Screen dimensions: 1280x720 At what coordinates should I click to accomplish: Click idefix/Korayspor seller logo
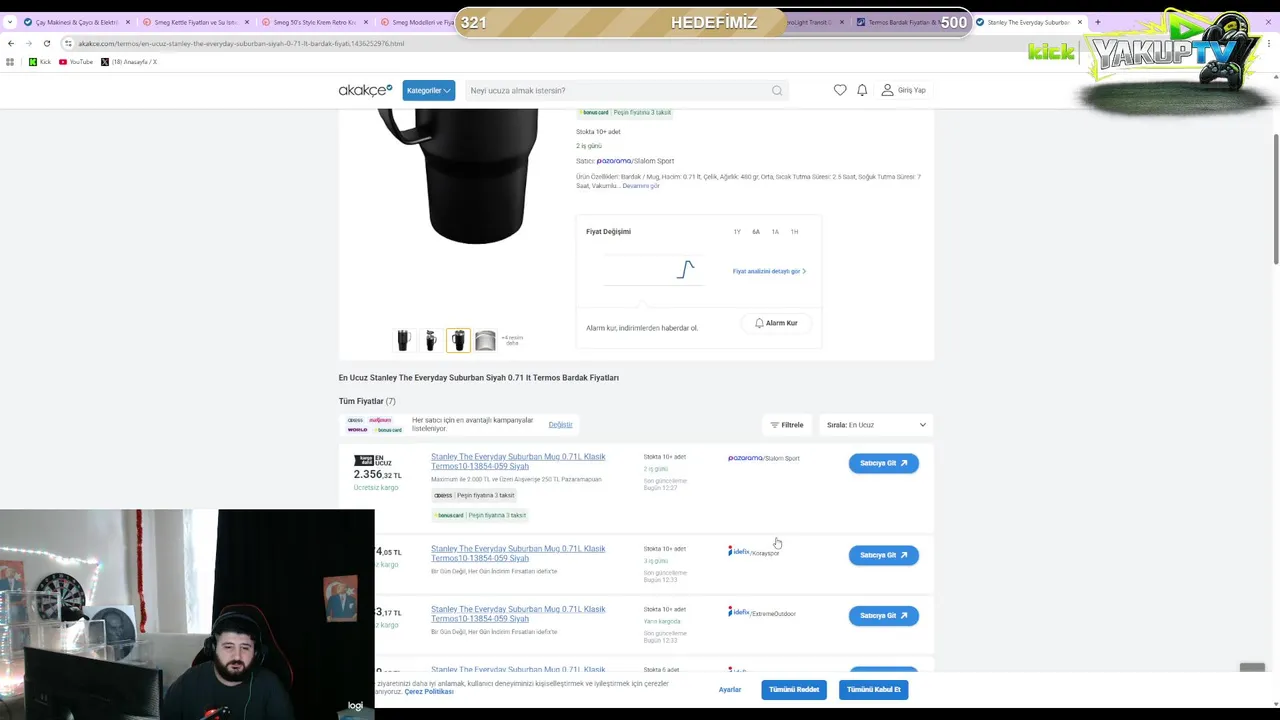tap(754, 551)
